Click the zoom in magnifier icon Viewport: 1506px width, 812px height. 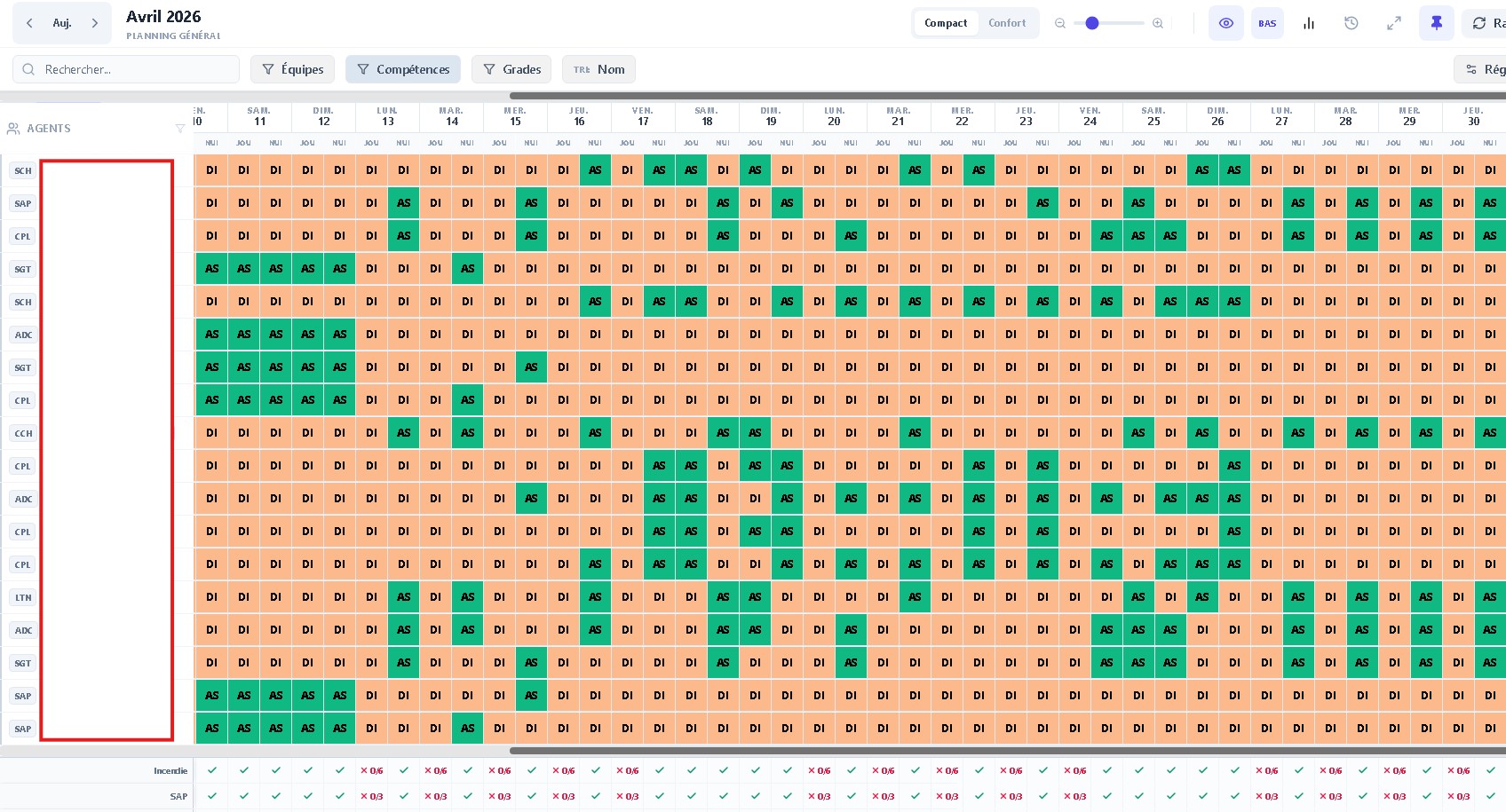[1158, 23]
